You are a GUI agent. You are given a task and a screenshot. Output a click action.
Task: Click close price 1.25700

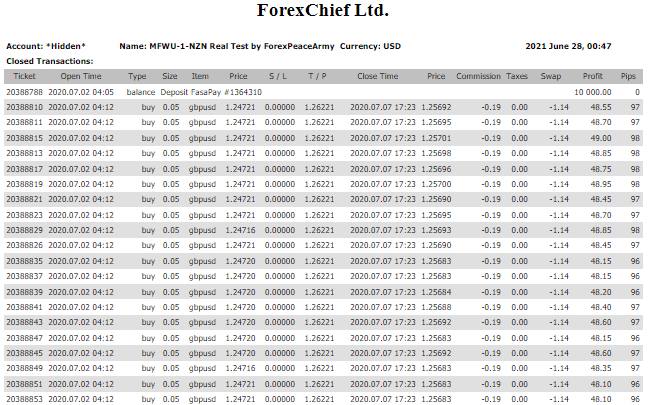point(436,184)
